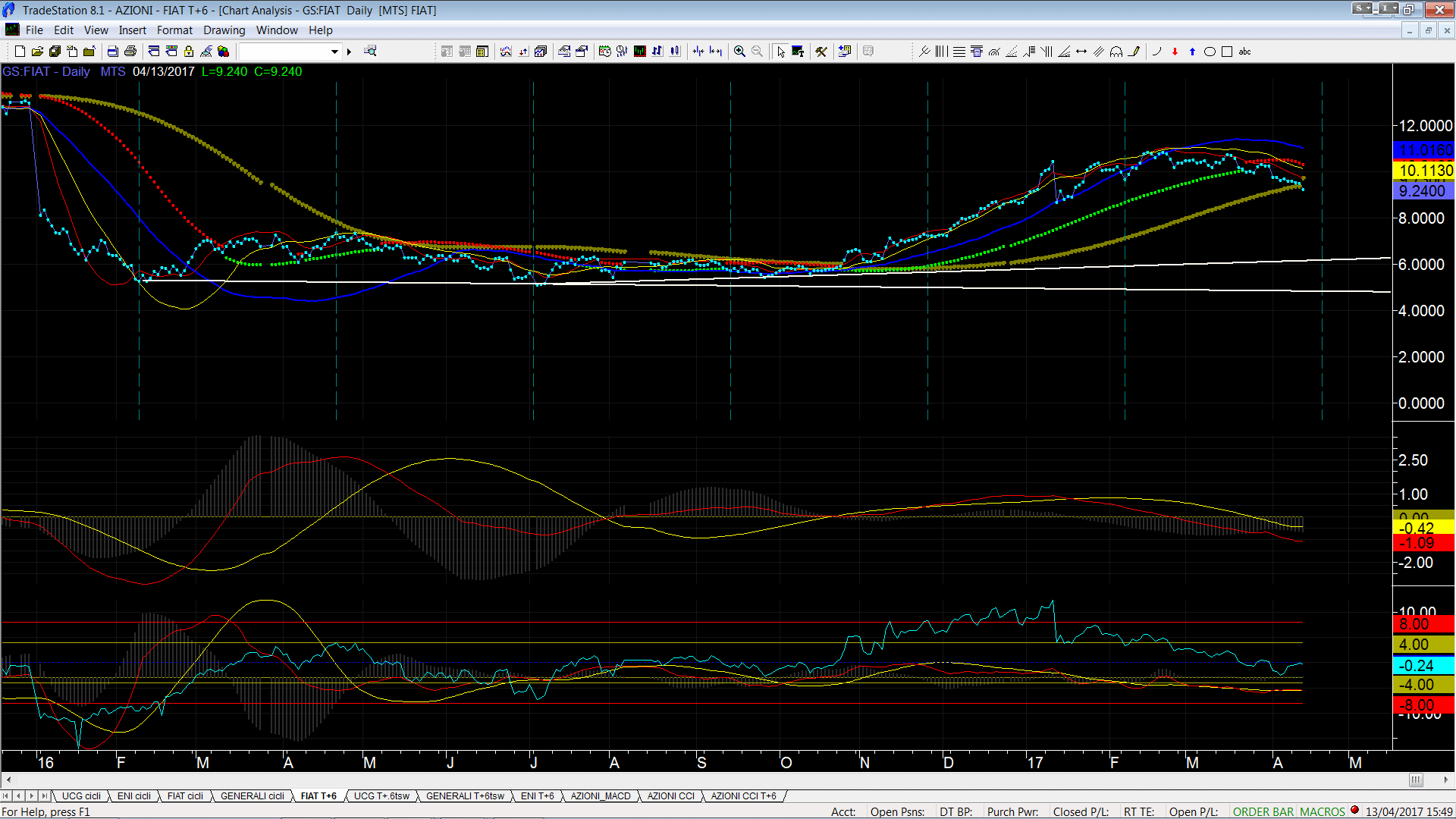Switch to the ENI cicli tab
The height and width of the screenshot is (819, 1456).
[133, 796]
